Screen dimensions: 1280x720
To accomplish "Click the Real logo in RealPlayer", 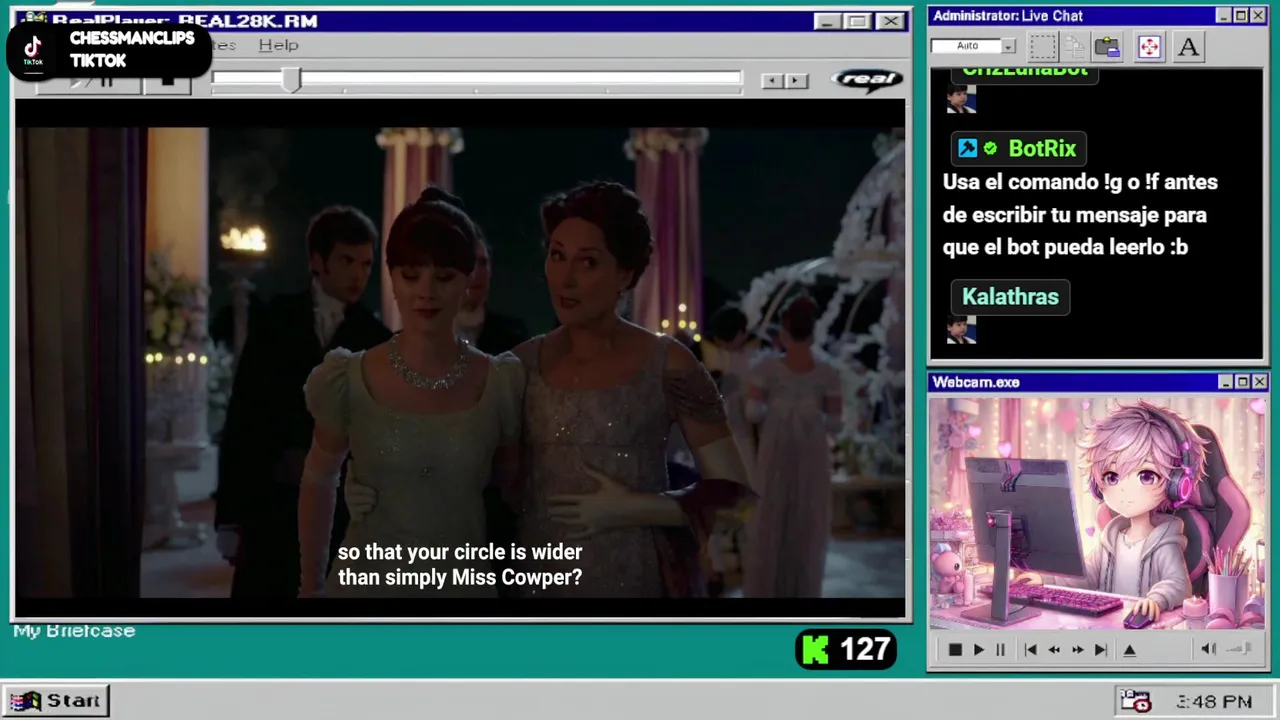I will [867, 79].
